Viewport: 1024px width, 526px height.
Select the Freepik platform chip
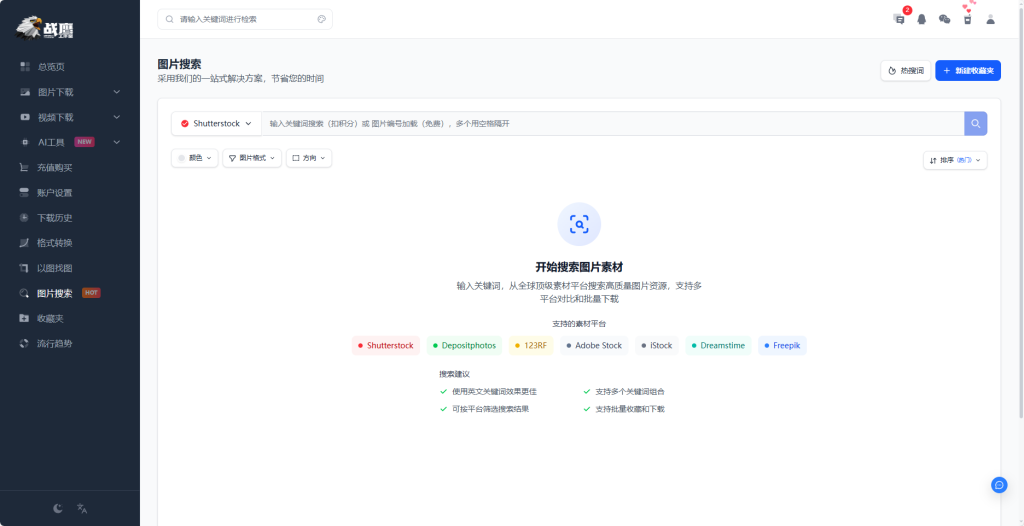pyautogui.click(x=782, y=345)
